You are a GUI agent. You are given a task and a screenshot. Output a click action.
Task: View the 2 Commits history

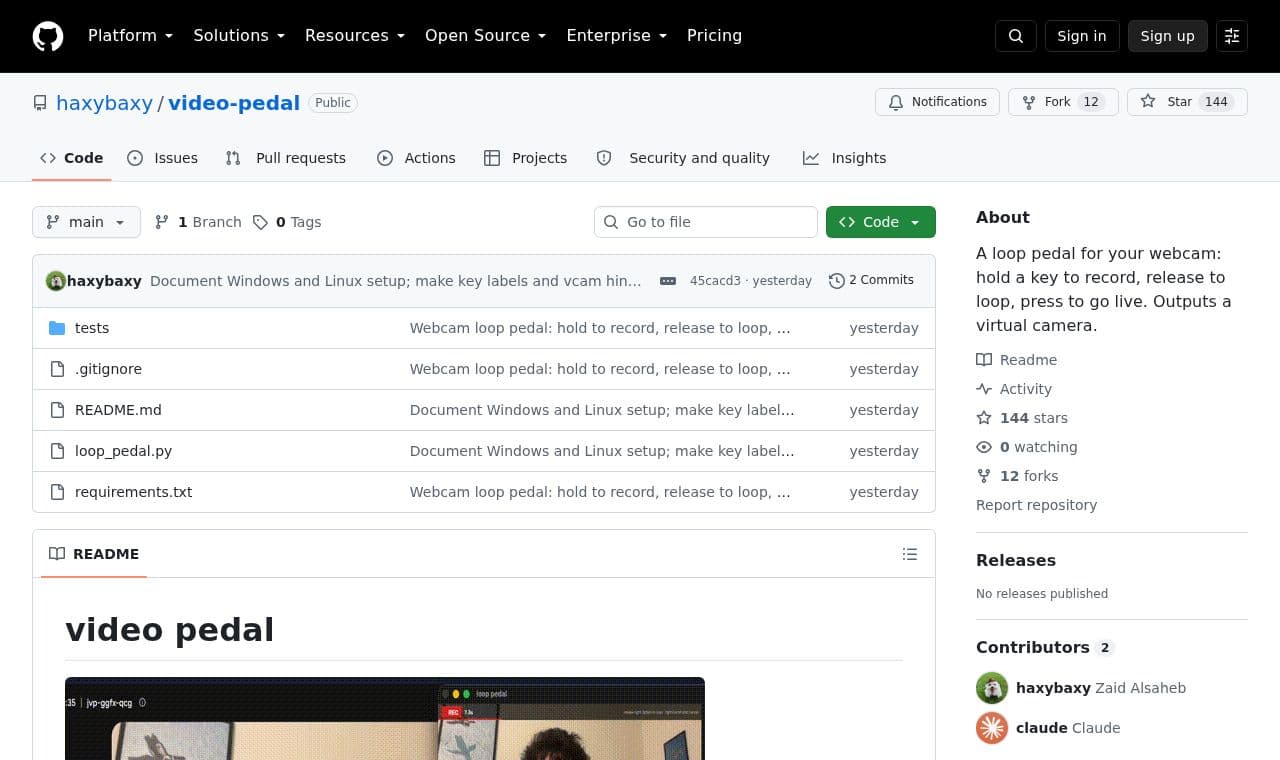tap(871, 281)
